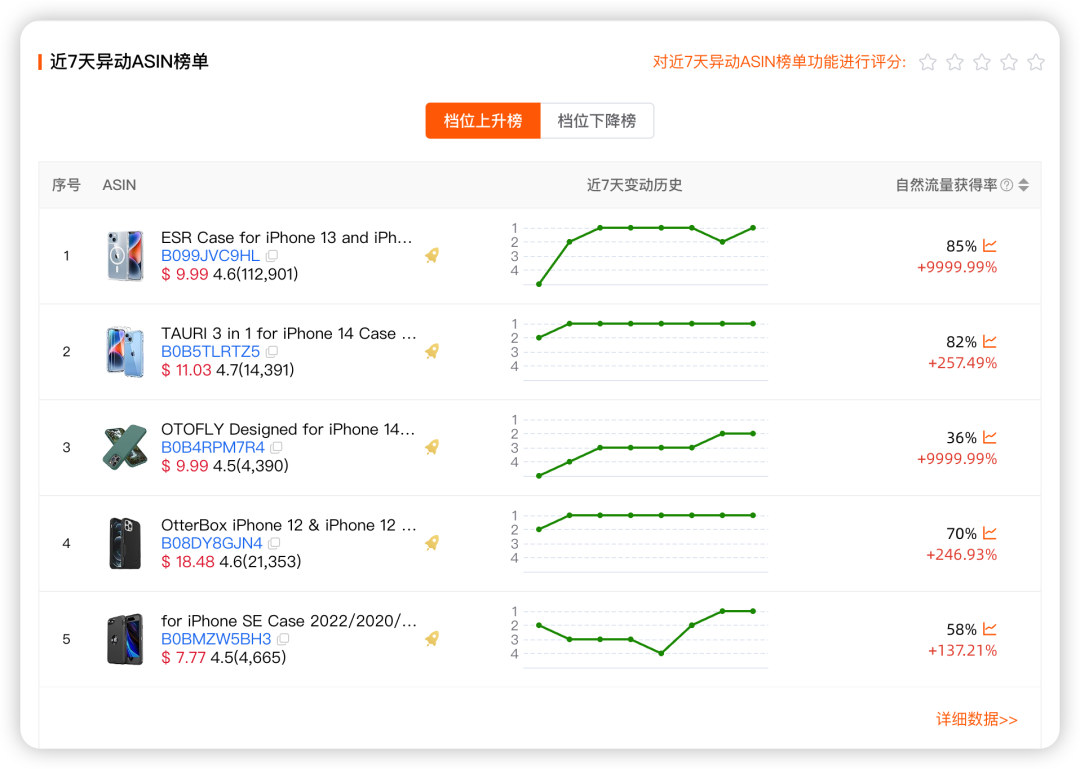Switch to the 档位下降榜 tab
Image resolution: width=1080 pixels, height=769 pixels.
click(597, 120)
